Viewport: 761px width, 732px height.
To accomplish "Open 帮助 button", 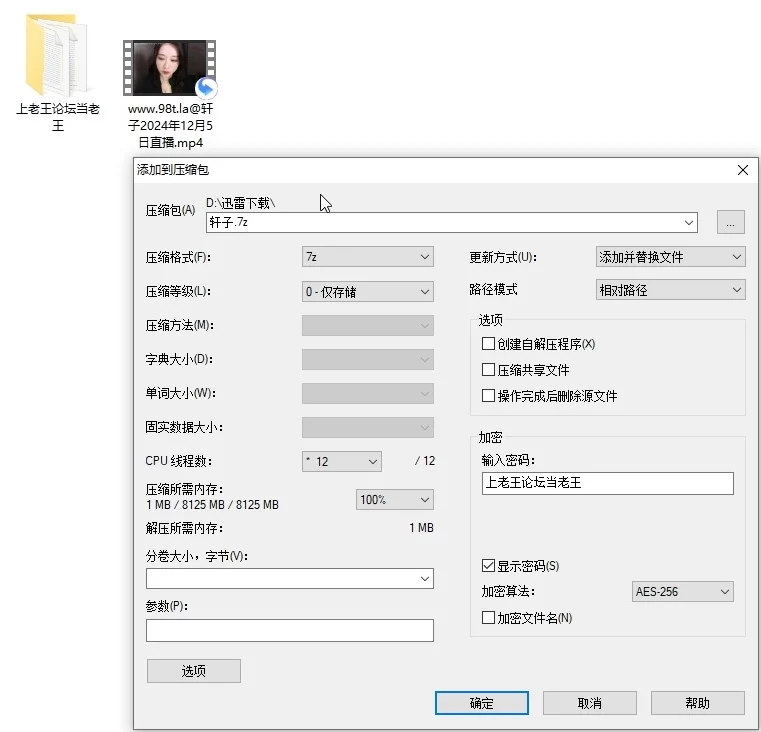I will tap(697, 703).
